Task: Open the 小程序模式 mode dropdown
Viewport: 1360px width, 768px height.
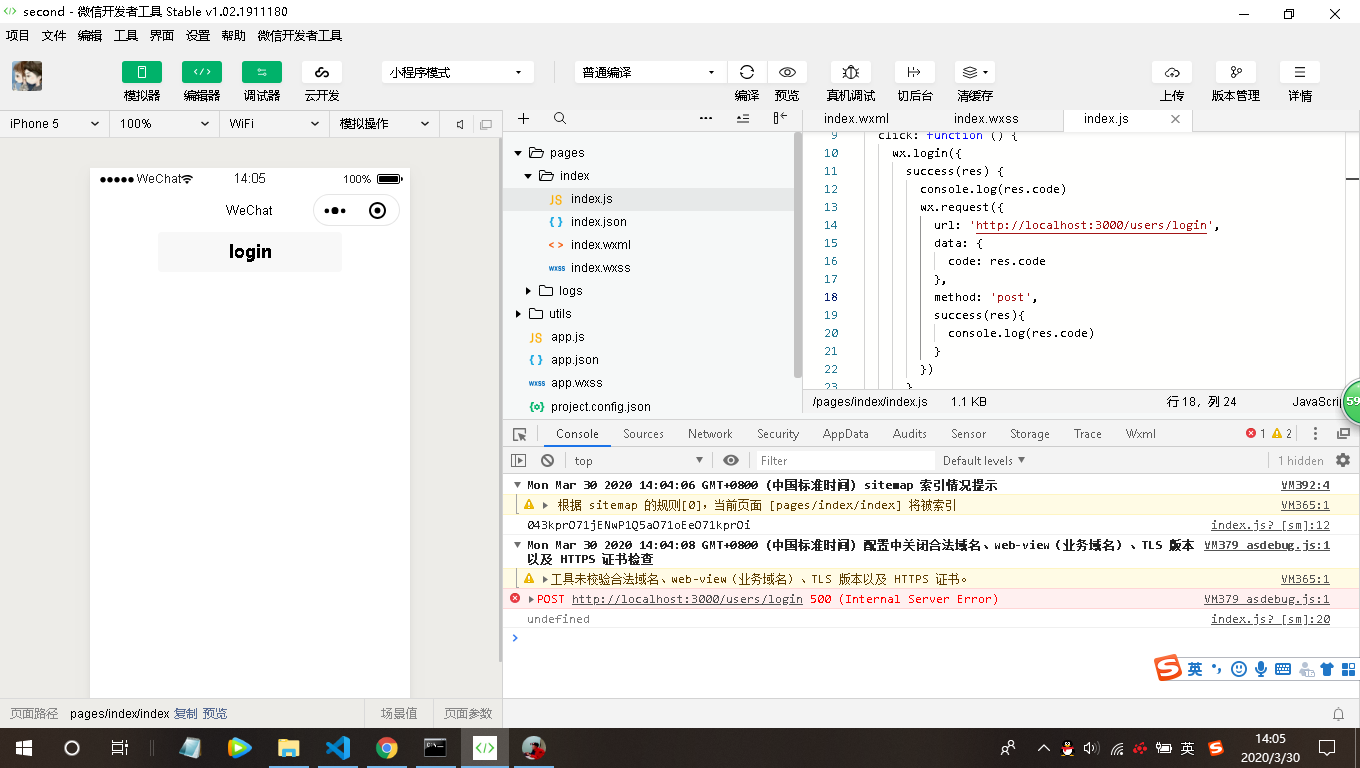Action: click(x=458, y=72)
